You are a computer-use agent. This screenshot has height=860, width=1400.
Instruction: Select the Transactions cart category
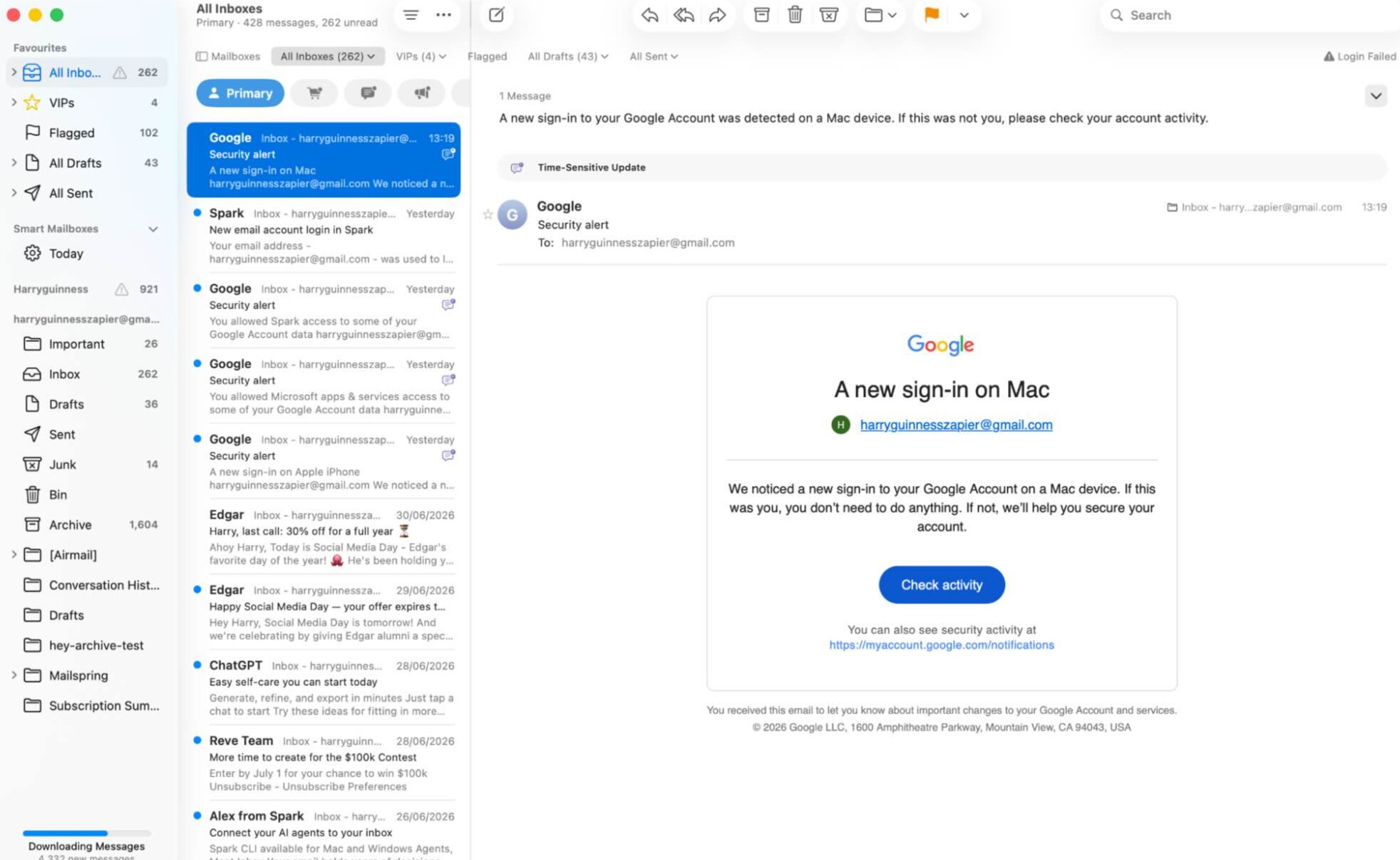pos(314,93)
